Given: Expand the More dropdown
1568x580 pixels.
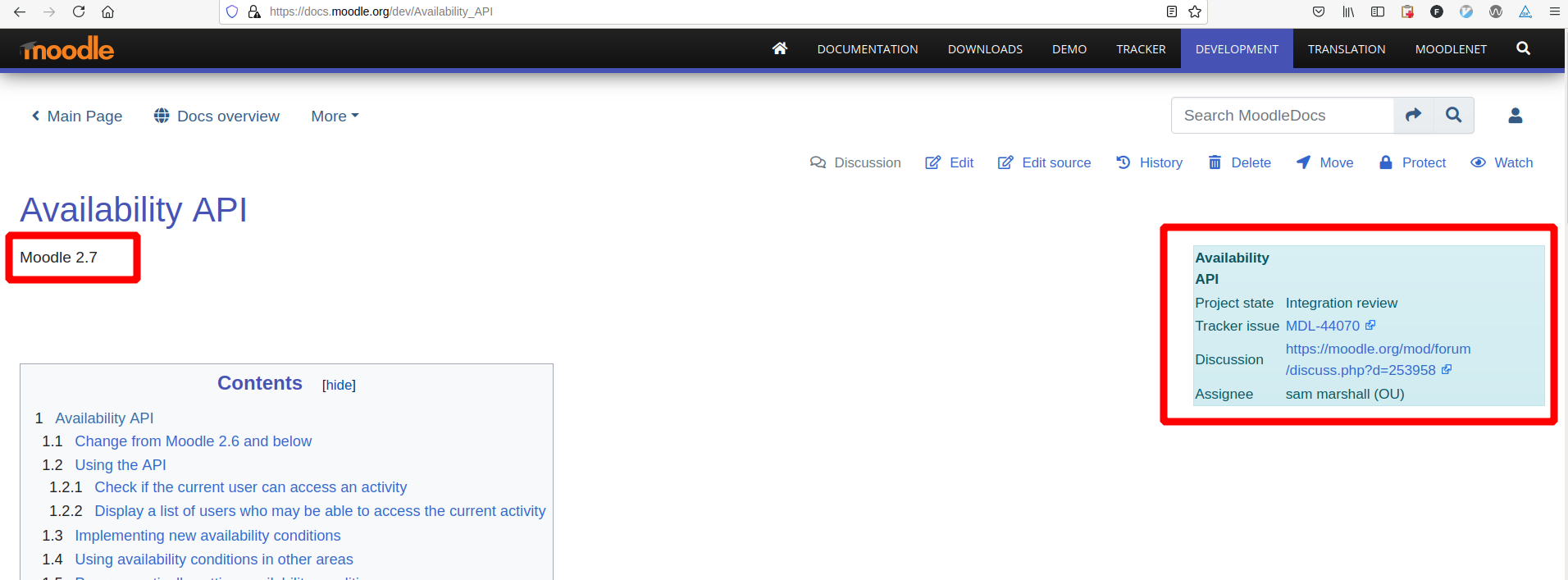Looking at the screenshot, I should (335, 116).
